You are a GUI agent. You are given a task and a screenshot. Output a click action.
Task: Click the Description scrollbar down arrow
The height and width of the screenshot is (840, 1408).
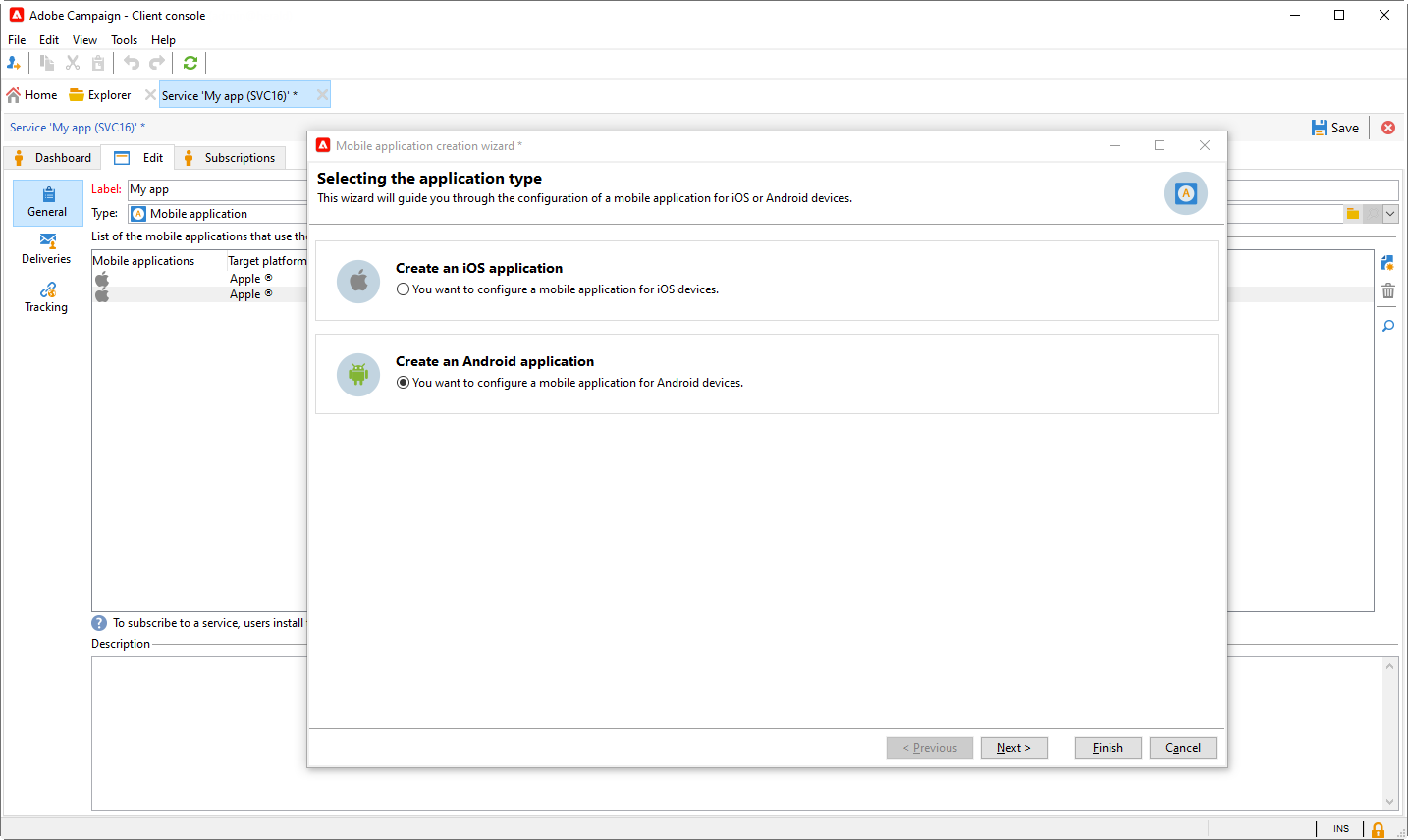(1389, 802)
